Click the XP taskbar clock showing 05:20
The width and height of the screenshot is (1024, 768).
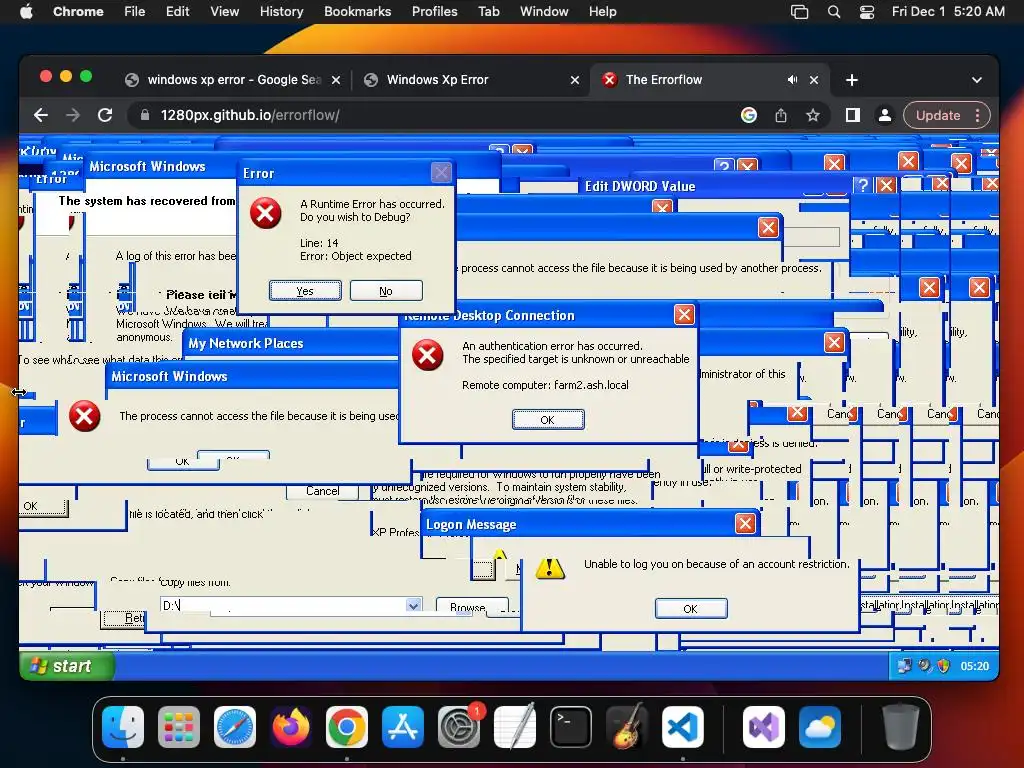tap(974, 666)
